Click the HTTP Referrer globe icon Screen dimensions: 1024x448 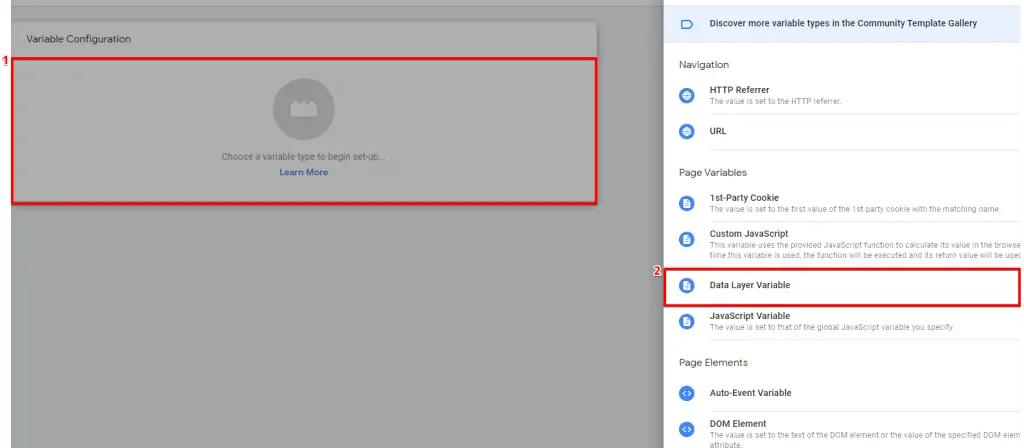686,95
